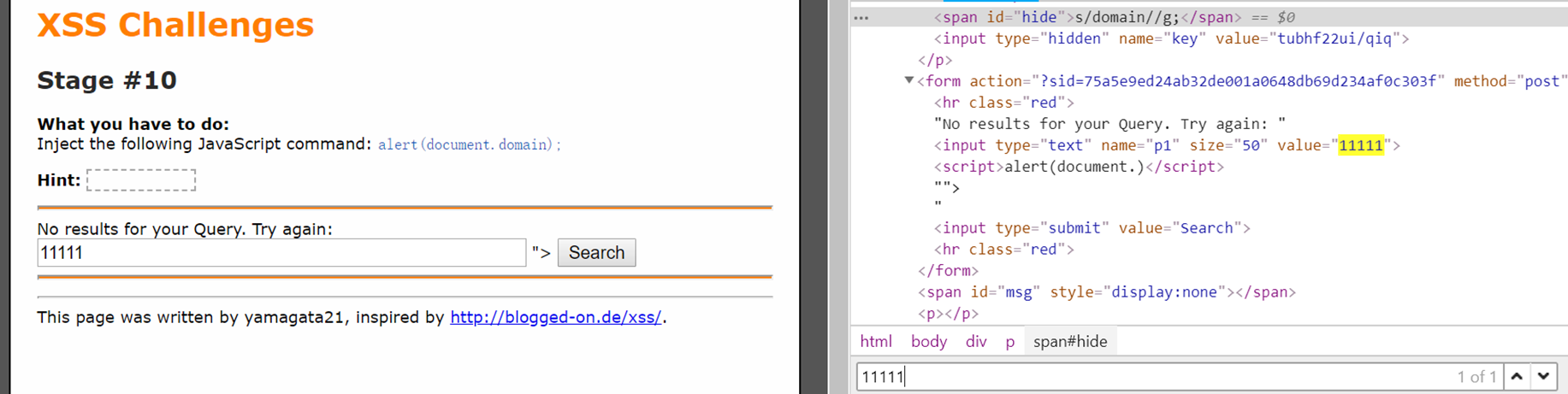This screenshot has width=1568, height=394.
Task: Select p in the breadcrumb bar
Action: point(1010,341)
